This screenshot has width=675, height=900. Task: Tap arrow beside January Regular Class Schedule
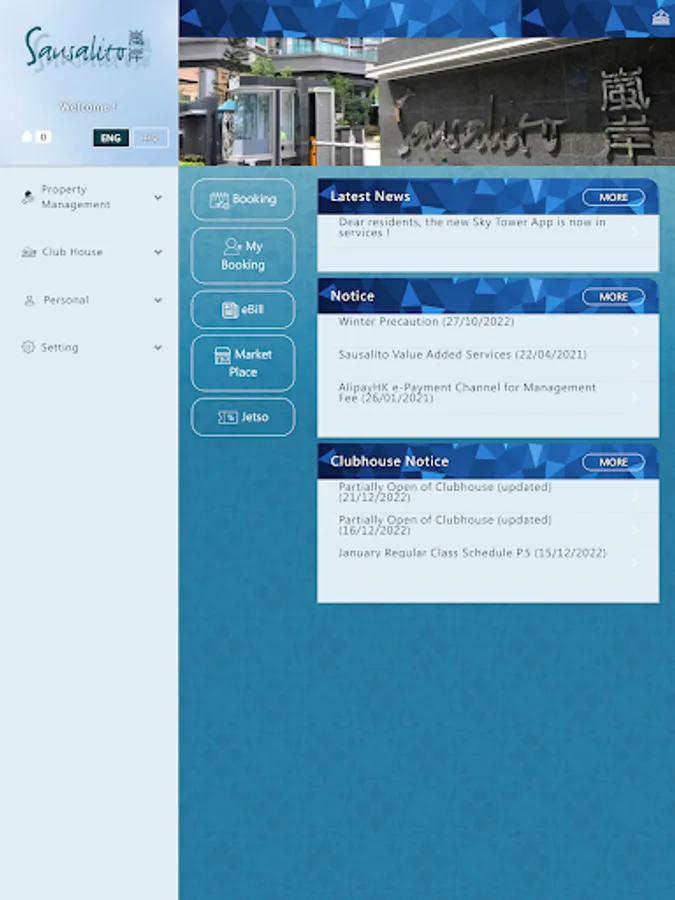[635, 562]
